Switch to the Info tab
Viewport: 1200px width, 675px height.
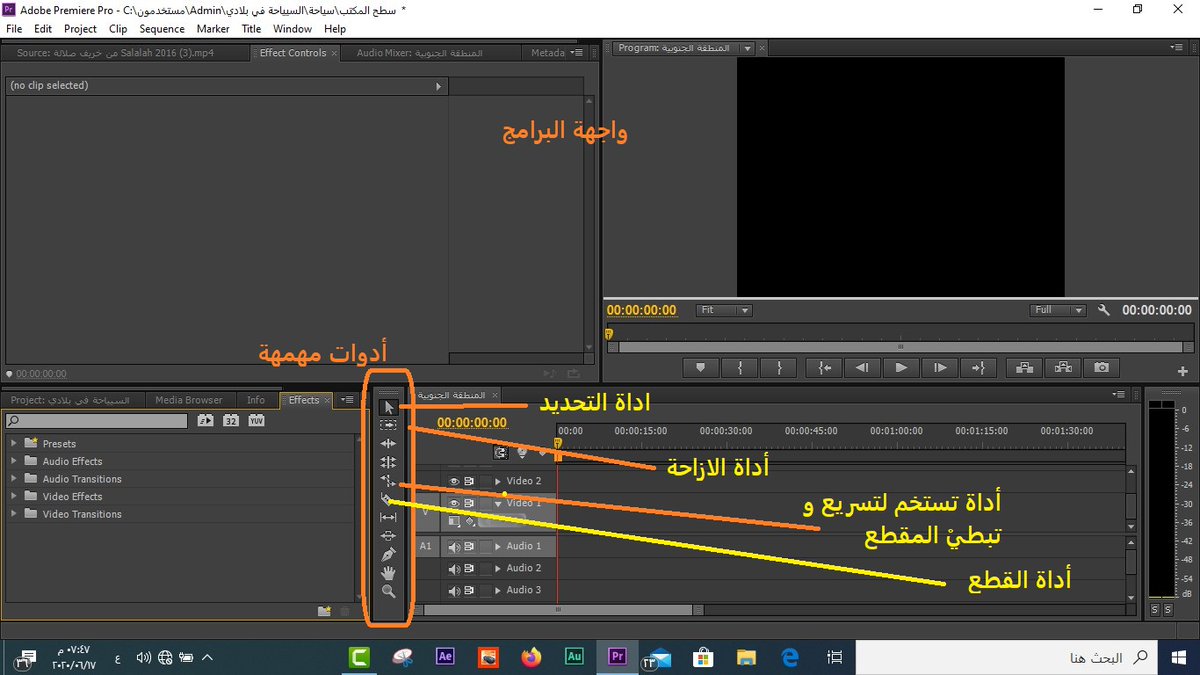click(256, 400)
